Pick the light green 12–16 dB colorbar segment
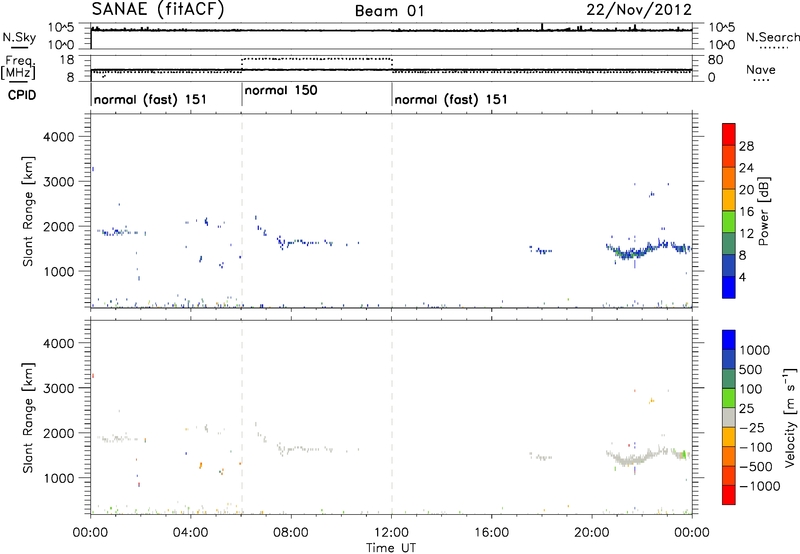The image size is (800, 554). click(x=729, y=222)
